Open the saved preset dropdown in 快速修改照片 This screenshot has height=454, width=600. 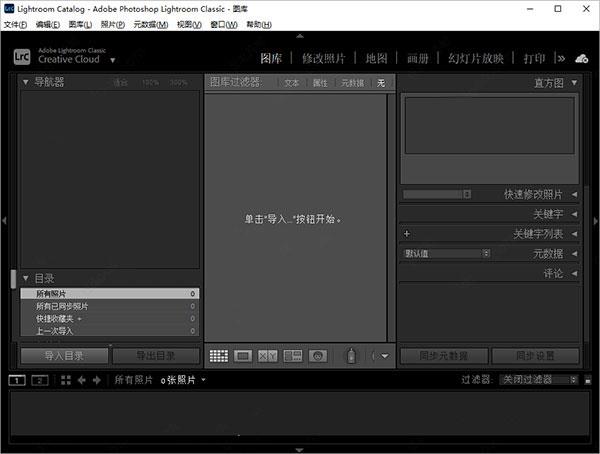point(437,194)
